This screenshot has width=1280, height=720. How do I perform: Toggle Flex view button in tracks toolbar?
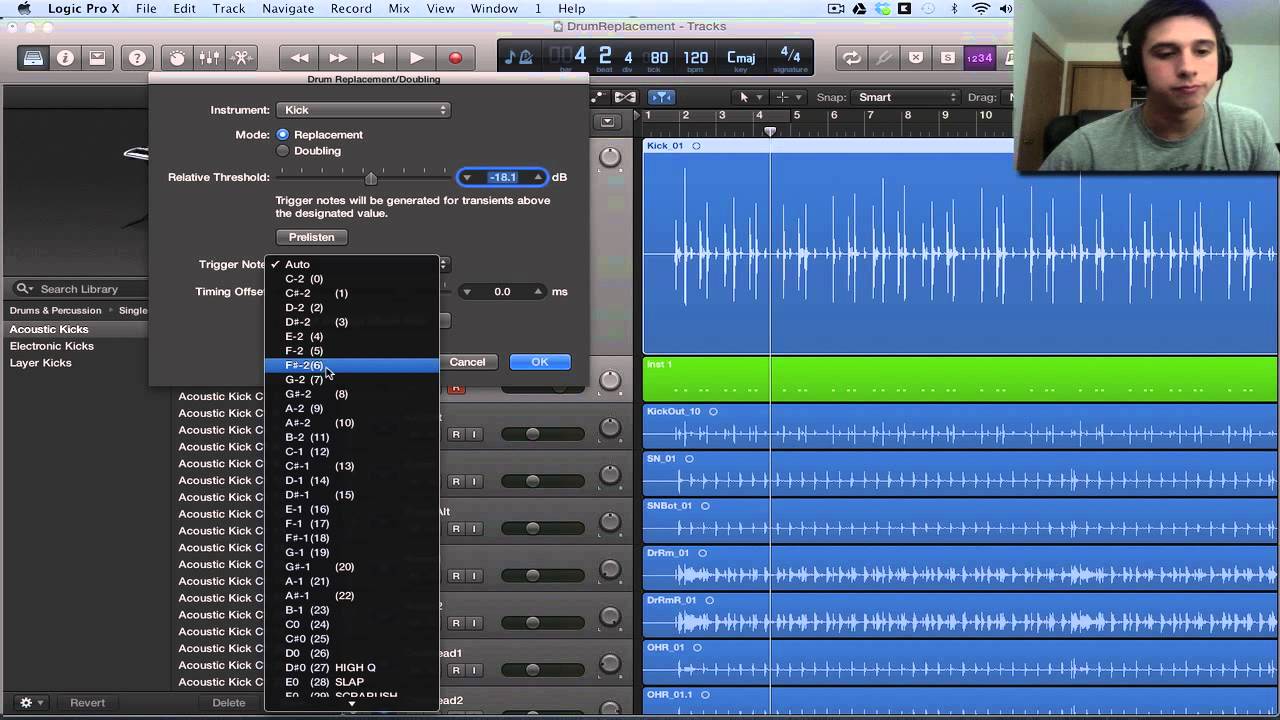(625, 97)
